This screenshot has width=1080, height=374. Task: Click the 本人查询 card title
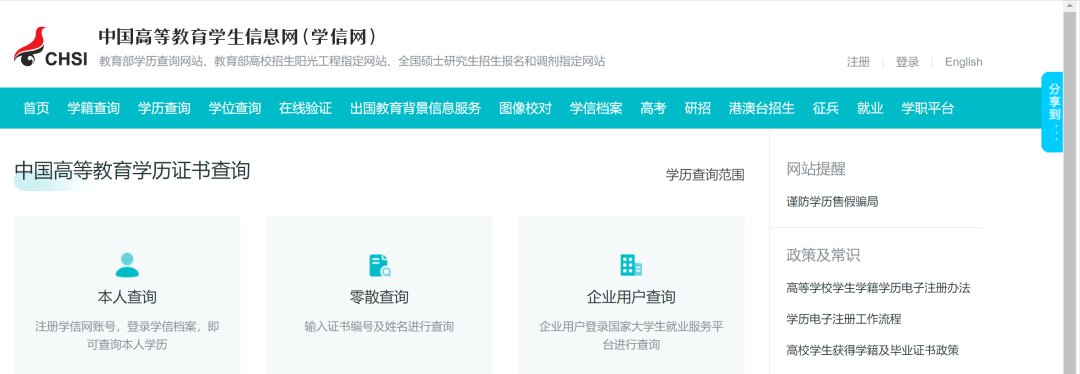coord(127,297)
